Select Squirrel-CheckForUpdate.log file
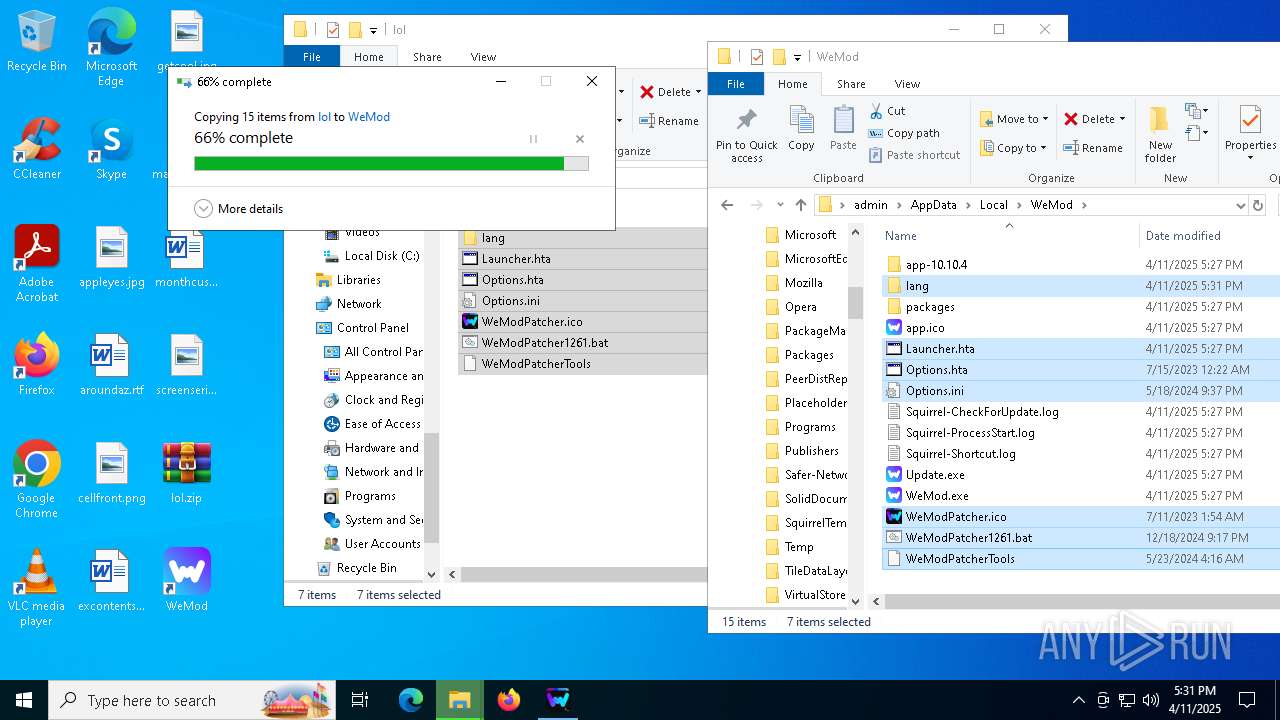The height and width of the screenshot is (720, 1280). (982, 412)
